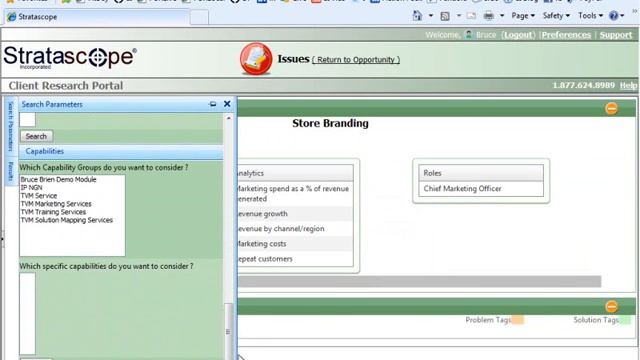The width and height of the screenshot is (640, 360).
Task: Open the RSS feeds dropdown arrow
Action: pyautogui.click(x=458, y=16)
